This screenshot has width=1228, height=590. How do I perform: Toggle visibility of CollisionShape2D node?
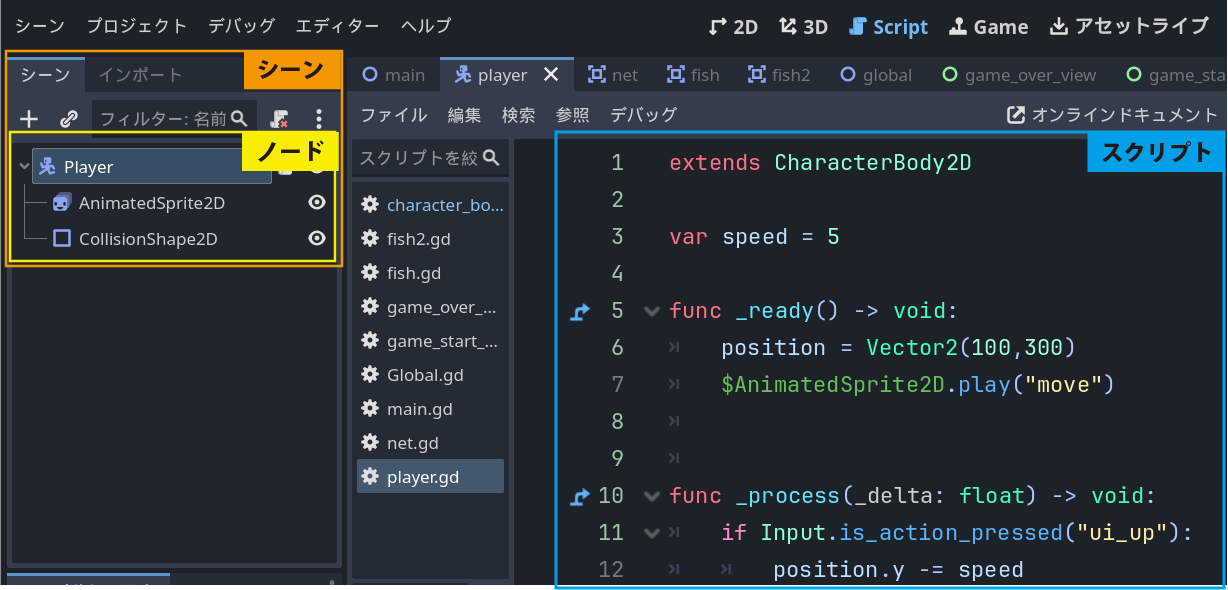[x=317, y=238]
